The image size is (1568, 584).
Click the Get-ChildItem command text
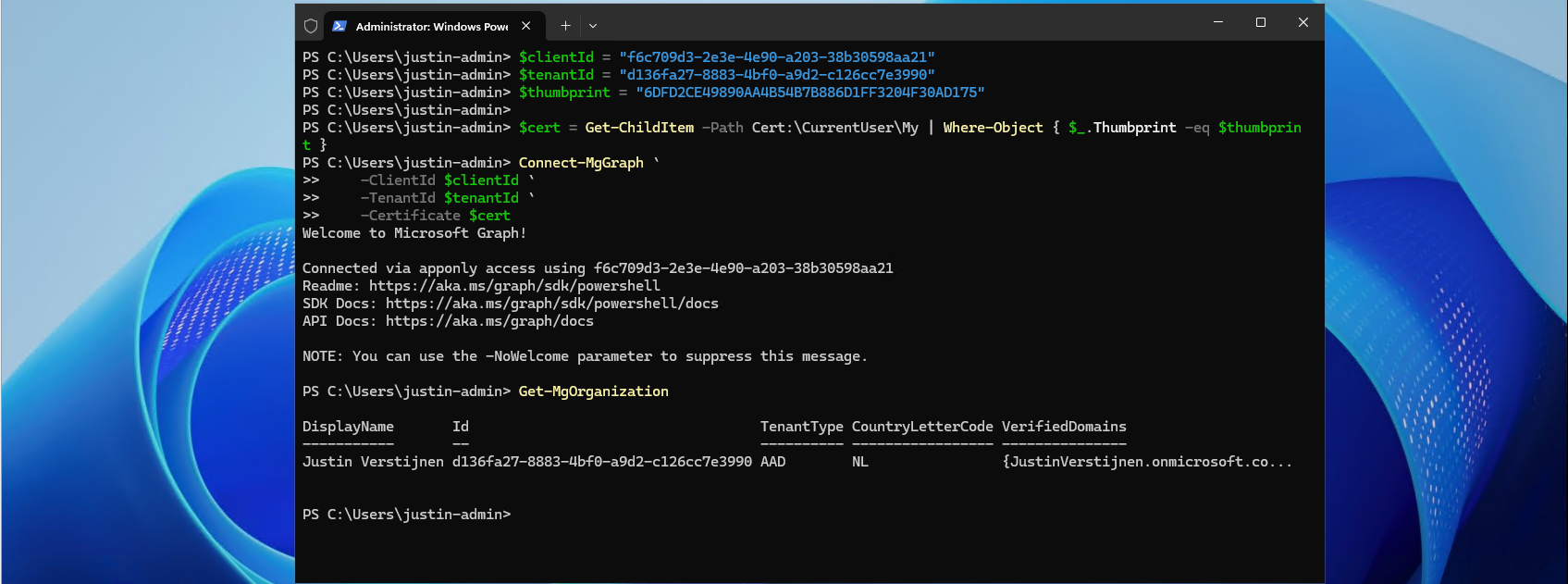[639, 128]
